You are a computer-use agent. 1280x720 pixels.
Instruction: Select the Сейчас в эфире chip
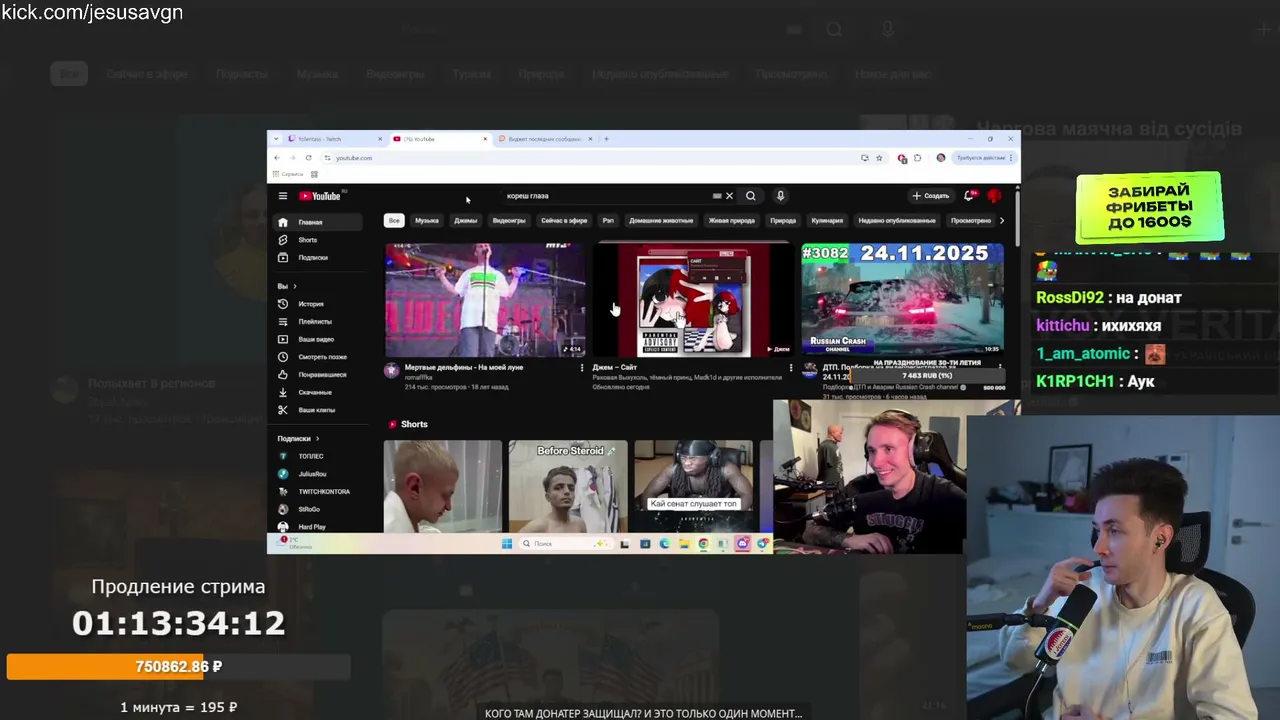click(564, 220)
